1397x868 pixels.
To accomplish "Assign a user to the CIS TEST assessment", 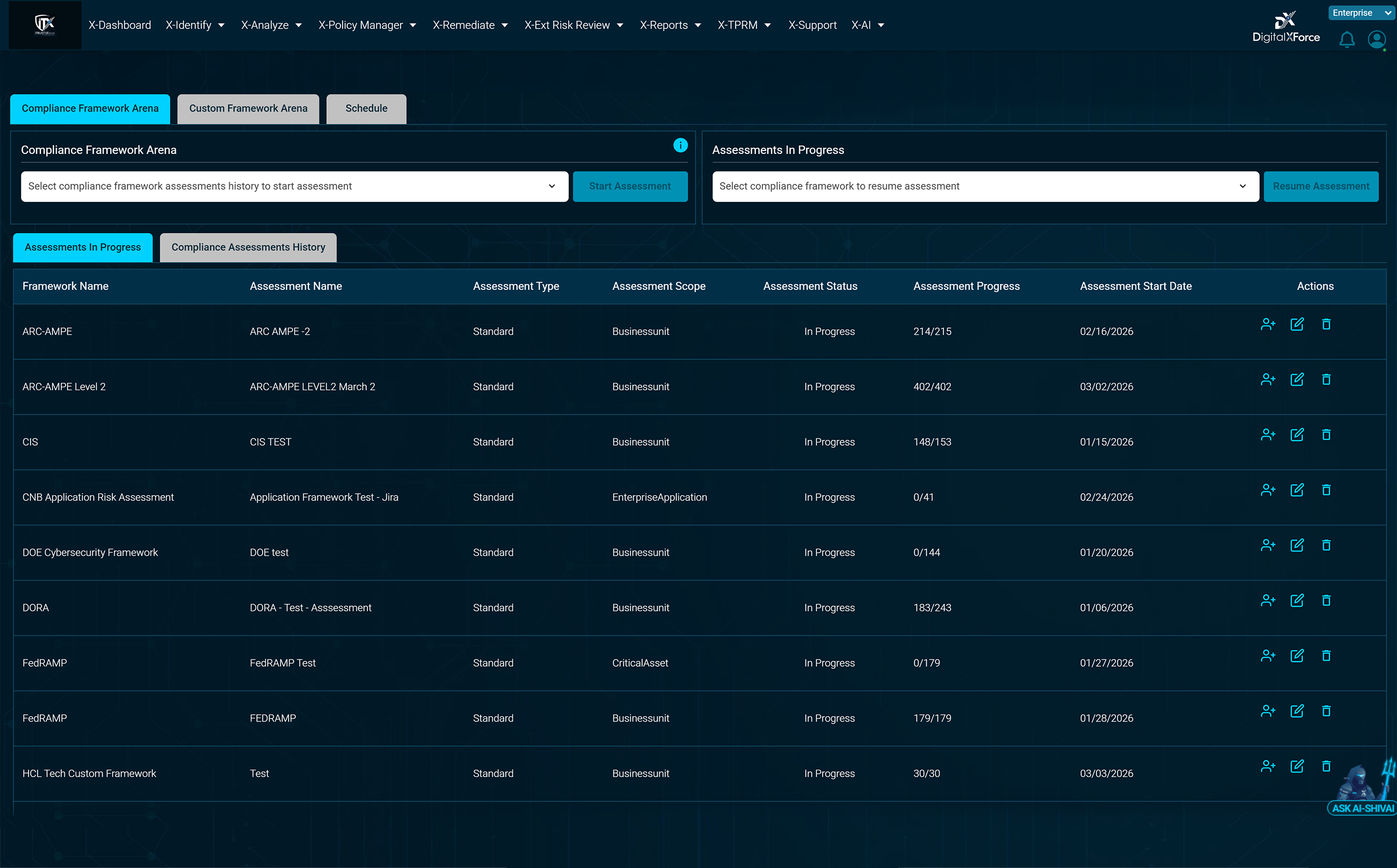I will click(1268, 435).
